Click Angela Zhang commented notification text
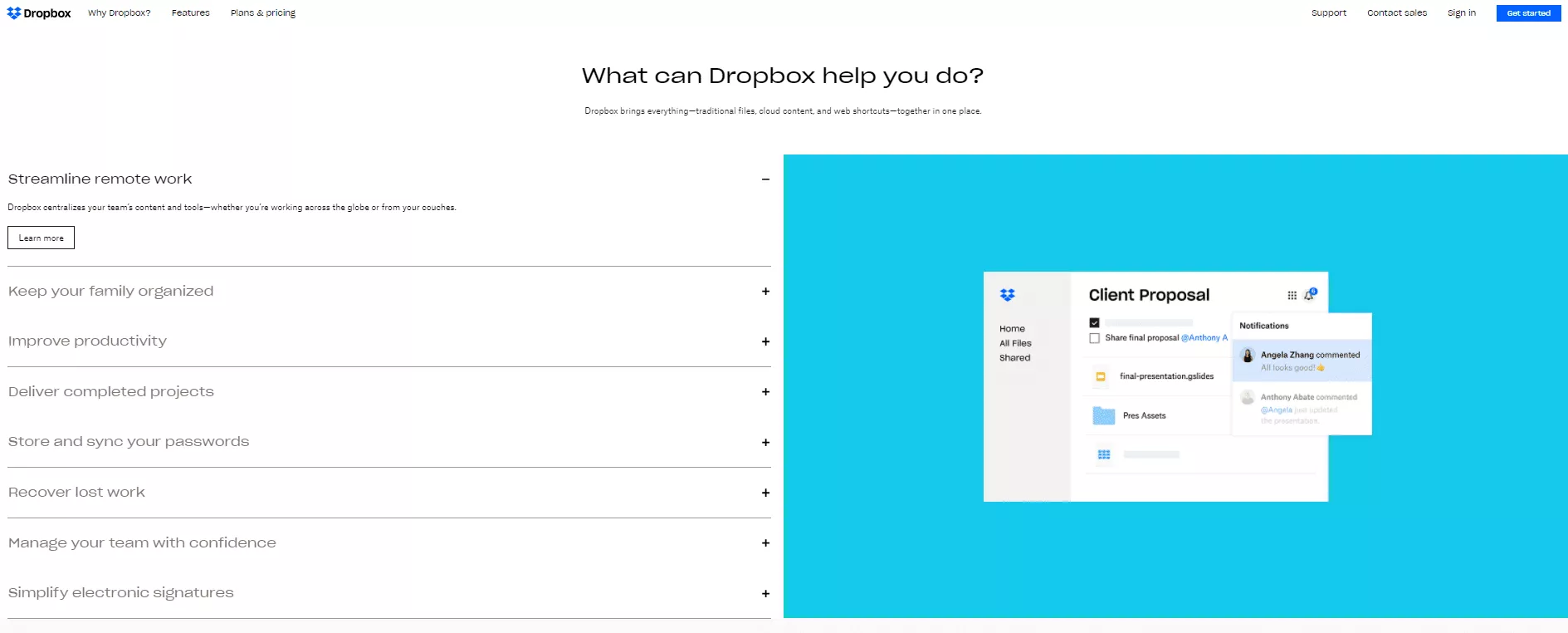This screenshot has height=633, width=1568. (x=1311, y=355)
